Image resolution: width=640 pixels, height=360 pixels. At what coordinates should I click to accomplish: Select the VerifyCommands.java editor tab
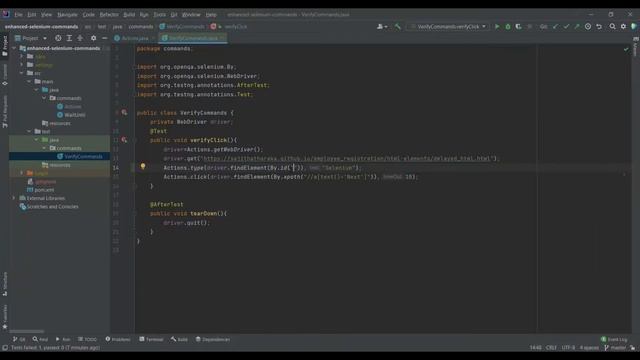tap(193, 38)
